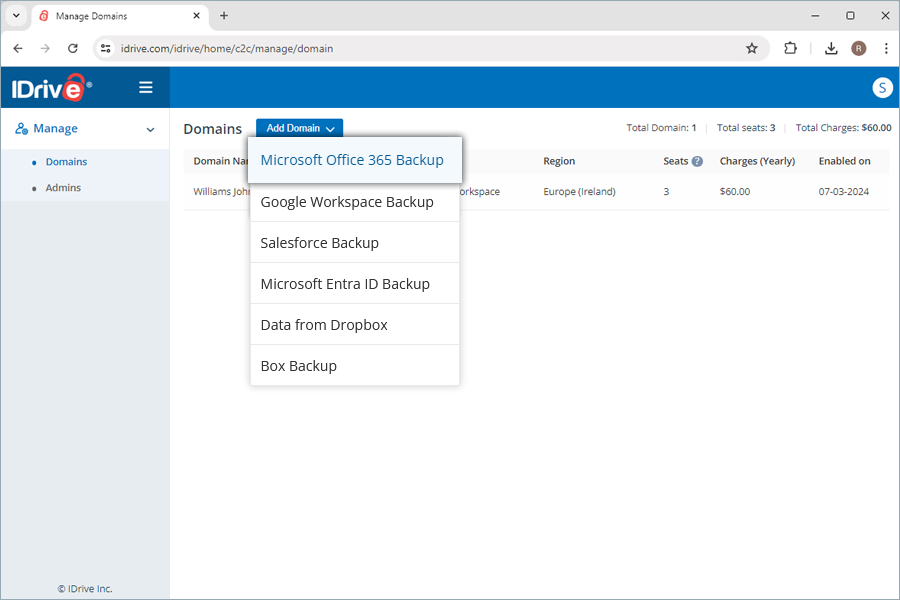
Task: Click the Seats help question mark icon
Action: pyautogui.click(x=697, y=161)
